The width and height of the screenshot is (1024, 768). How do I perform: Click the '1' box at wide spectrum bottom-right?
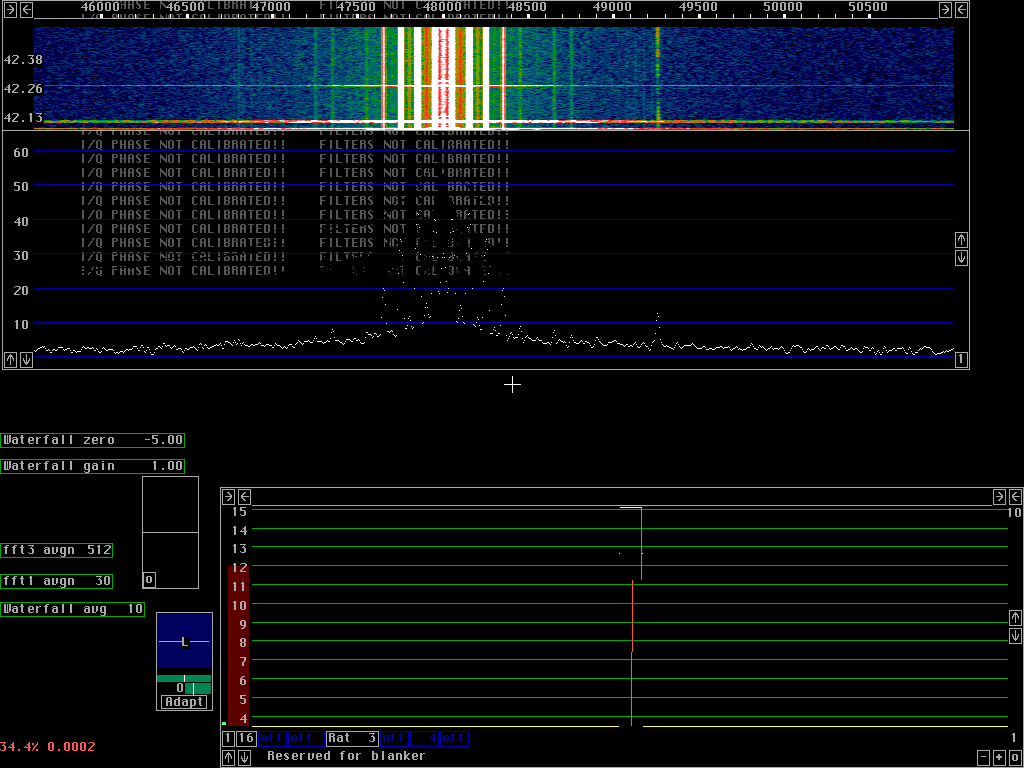tap(961, 360)
